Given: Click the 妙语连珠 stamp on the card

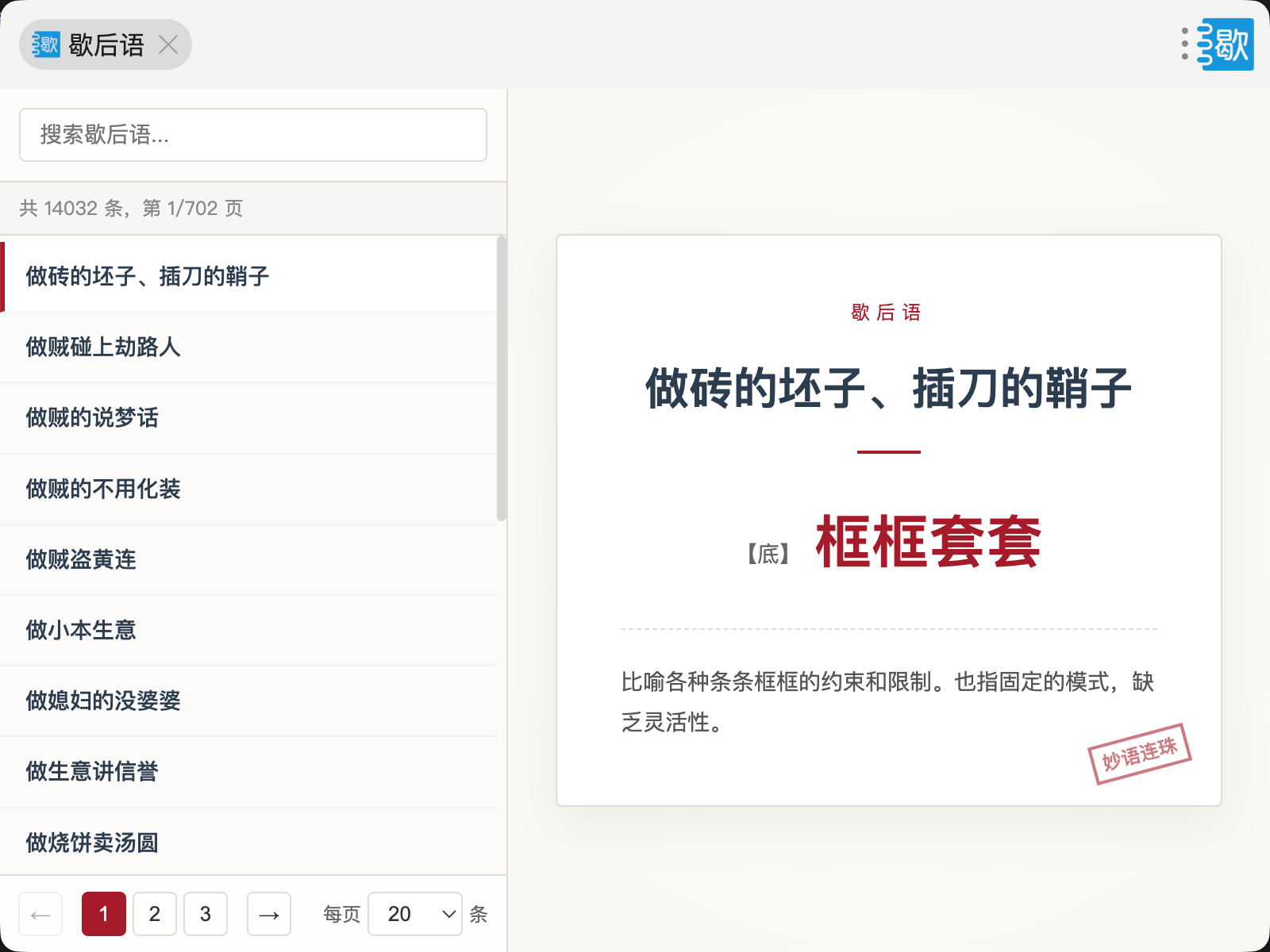Looking at the screenshot, I should coord(1139,754).
